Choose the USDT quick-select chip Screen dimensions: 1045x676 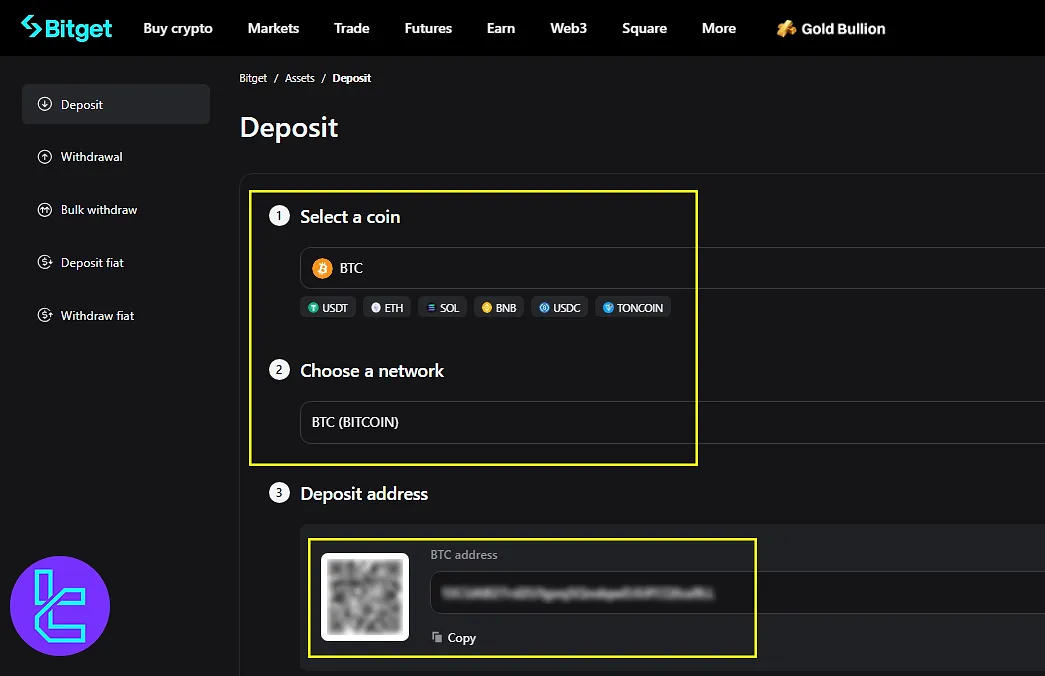328,307
